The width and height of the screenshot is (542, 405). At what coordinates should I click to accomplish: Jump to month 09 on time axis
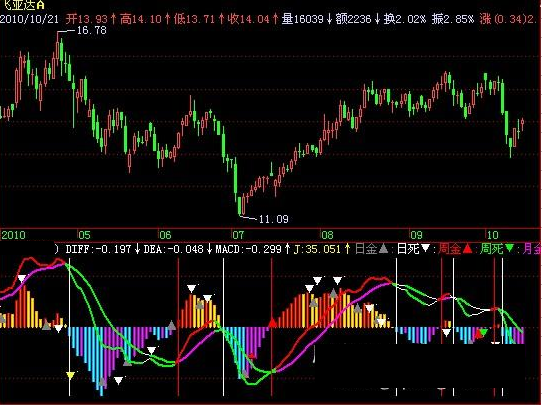417,235
